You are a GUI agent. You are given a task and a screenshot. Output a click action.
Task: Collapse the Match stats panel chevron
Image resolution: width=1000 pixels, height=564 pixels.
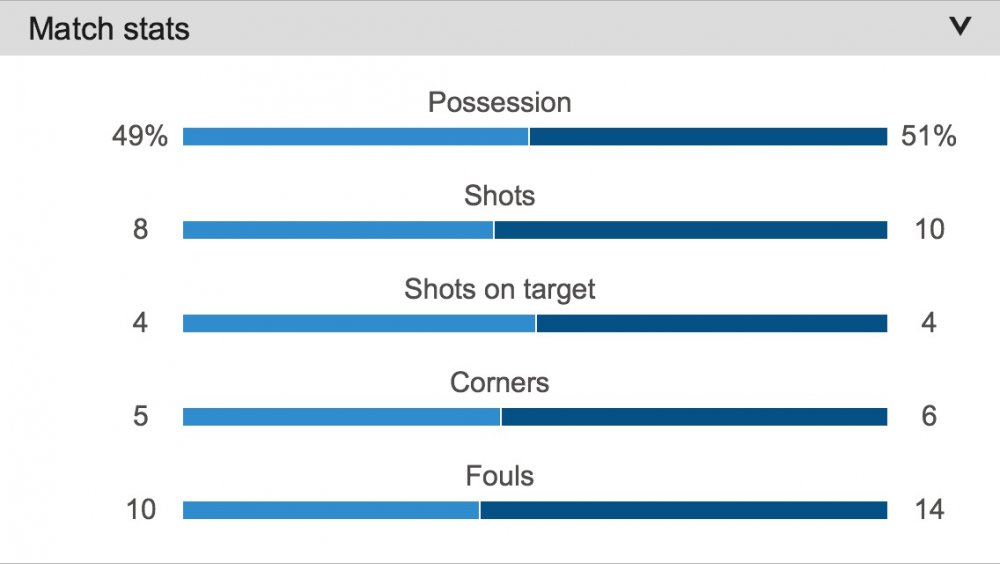tap(960, 27)
